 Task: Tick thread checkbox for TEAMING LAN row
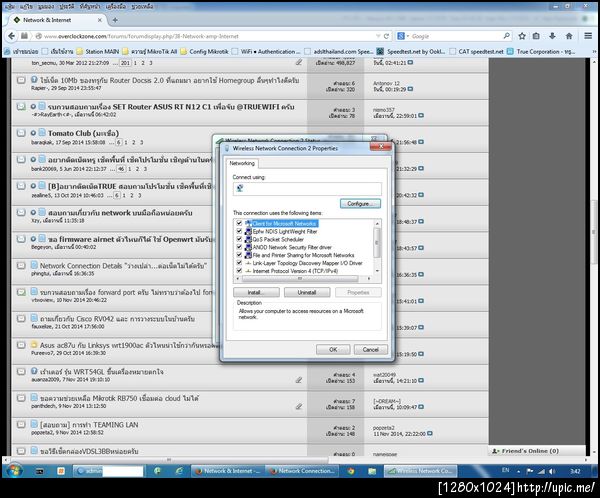click(21, 425)
